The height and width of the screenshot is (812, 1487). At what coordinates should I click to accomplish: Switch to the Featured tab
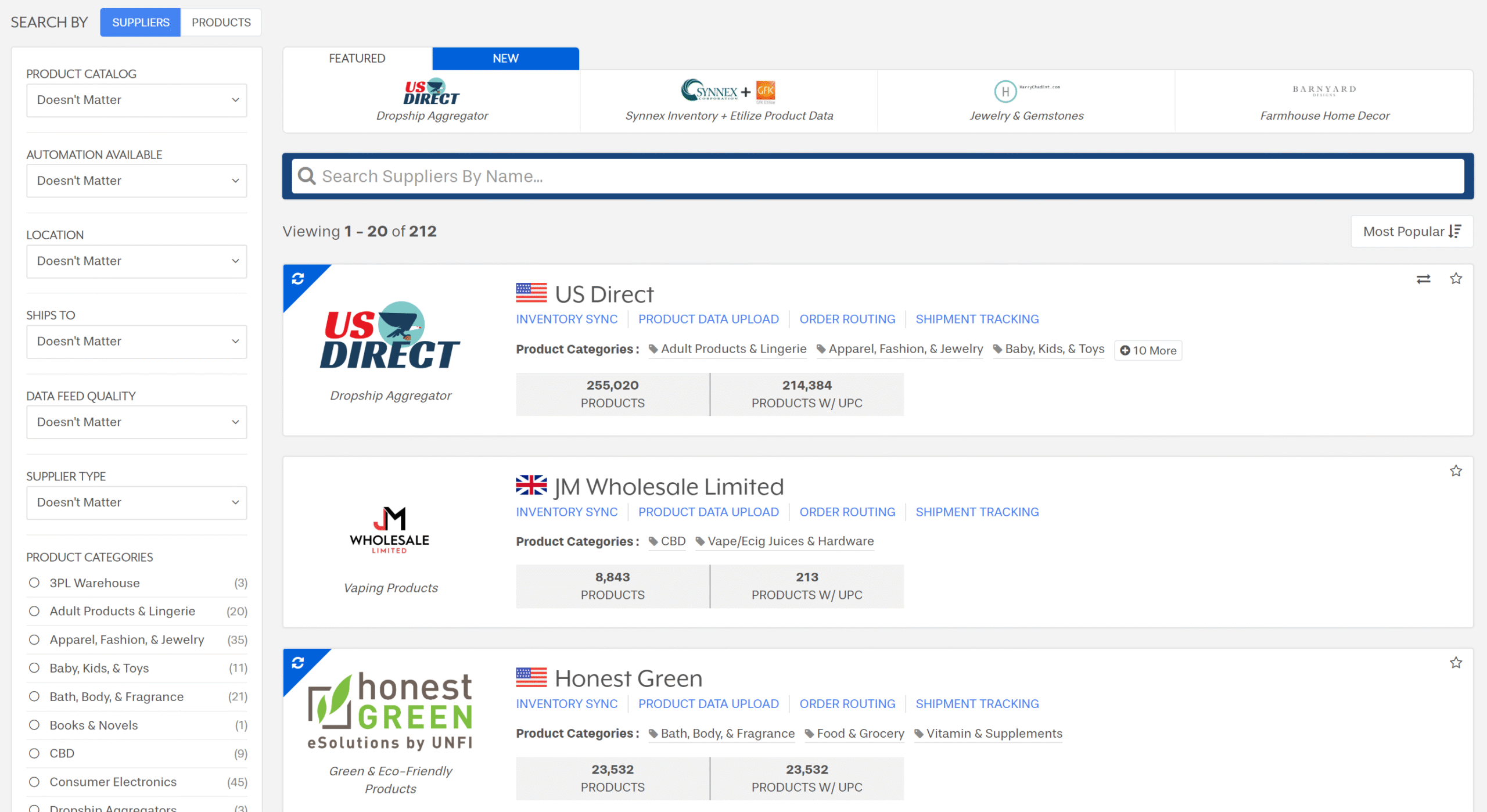pyautogui.click(x=357, y=58)
